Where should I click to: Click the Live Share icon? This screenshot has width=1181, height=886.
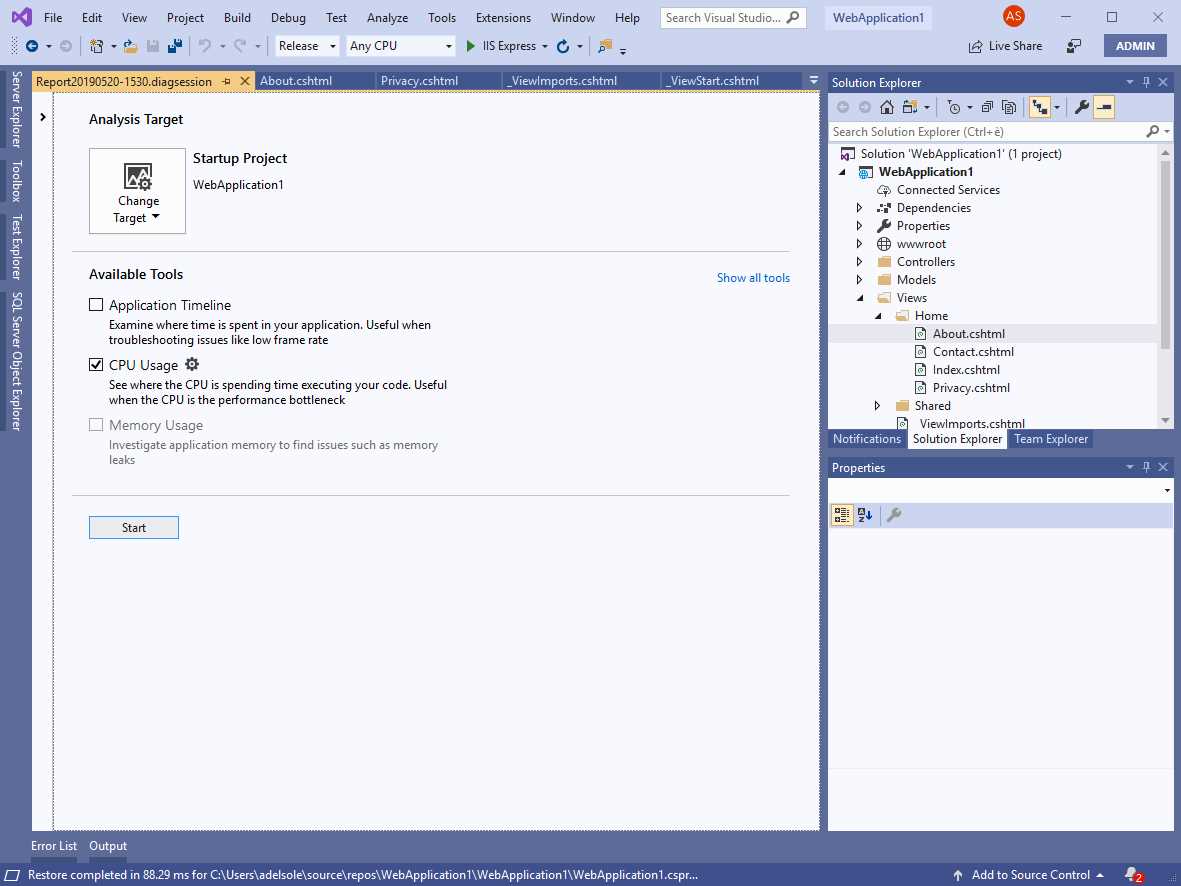pyautogui.click(x=1004, y=45)
